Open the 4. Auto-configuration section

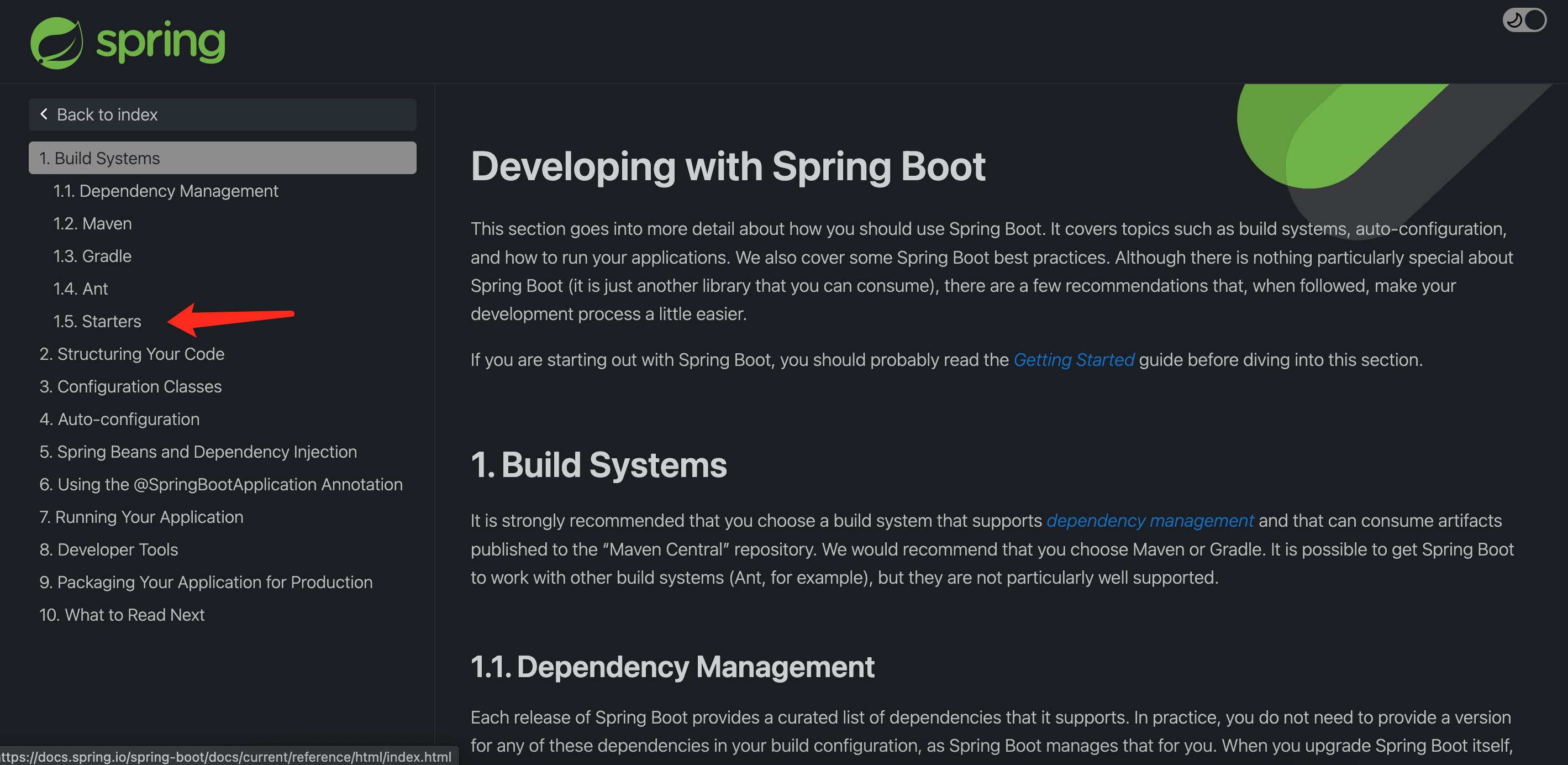(x=119, y=419)
